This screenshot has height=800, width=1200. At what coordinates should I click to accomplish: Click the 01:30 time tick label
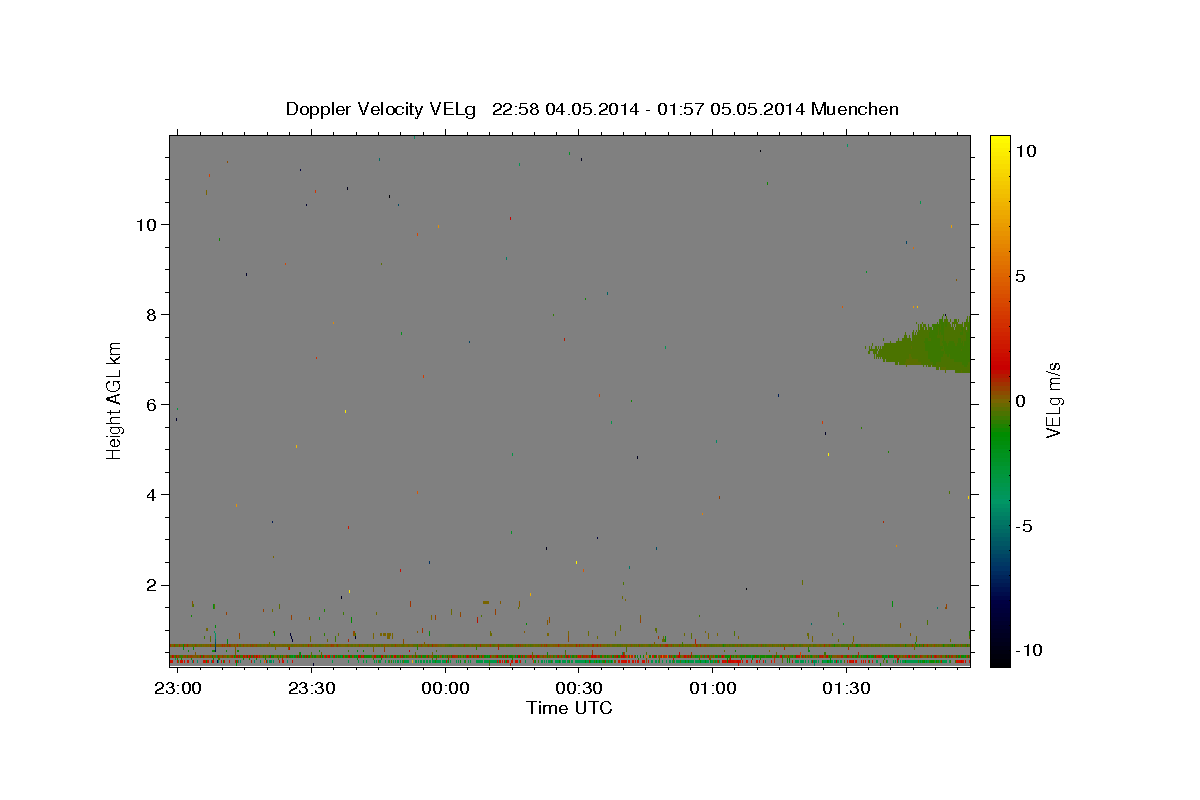845,688
